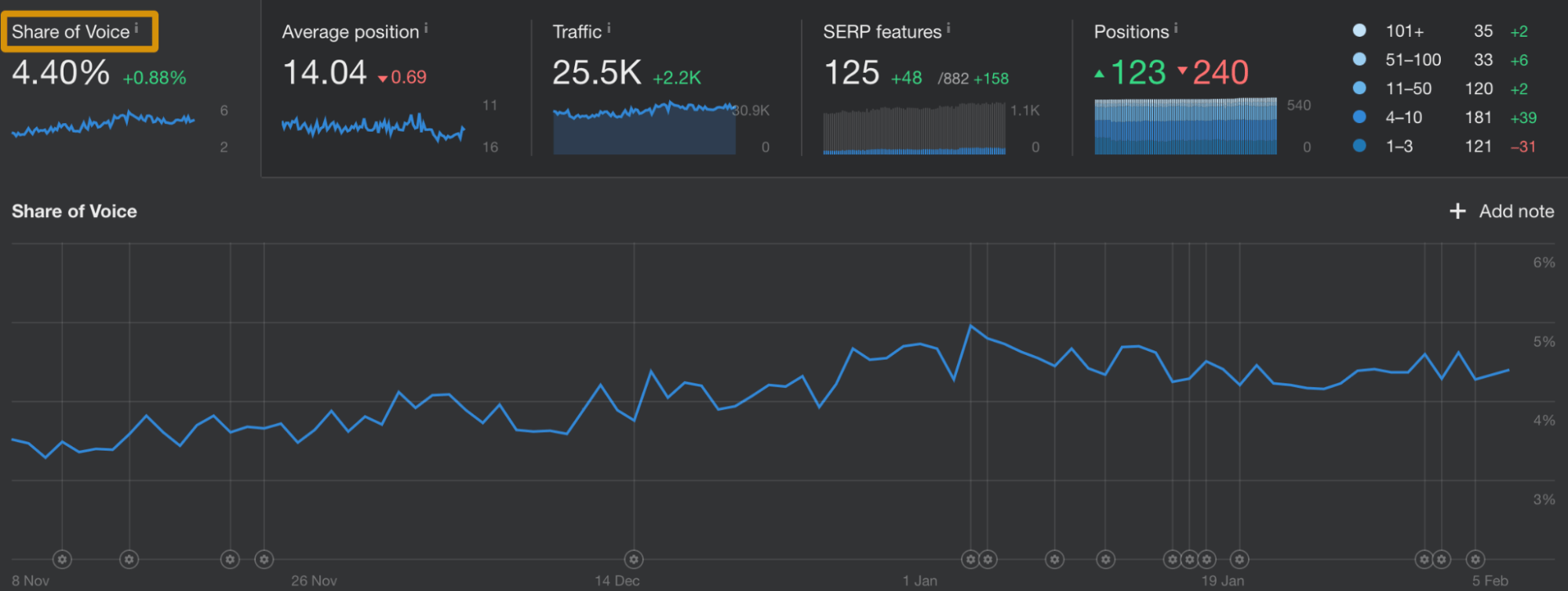Click the gear marker closest to 14 Dec

634,559
